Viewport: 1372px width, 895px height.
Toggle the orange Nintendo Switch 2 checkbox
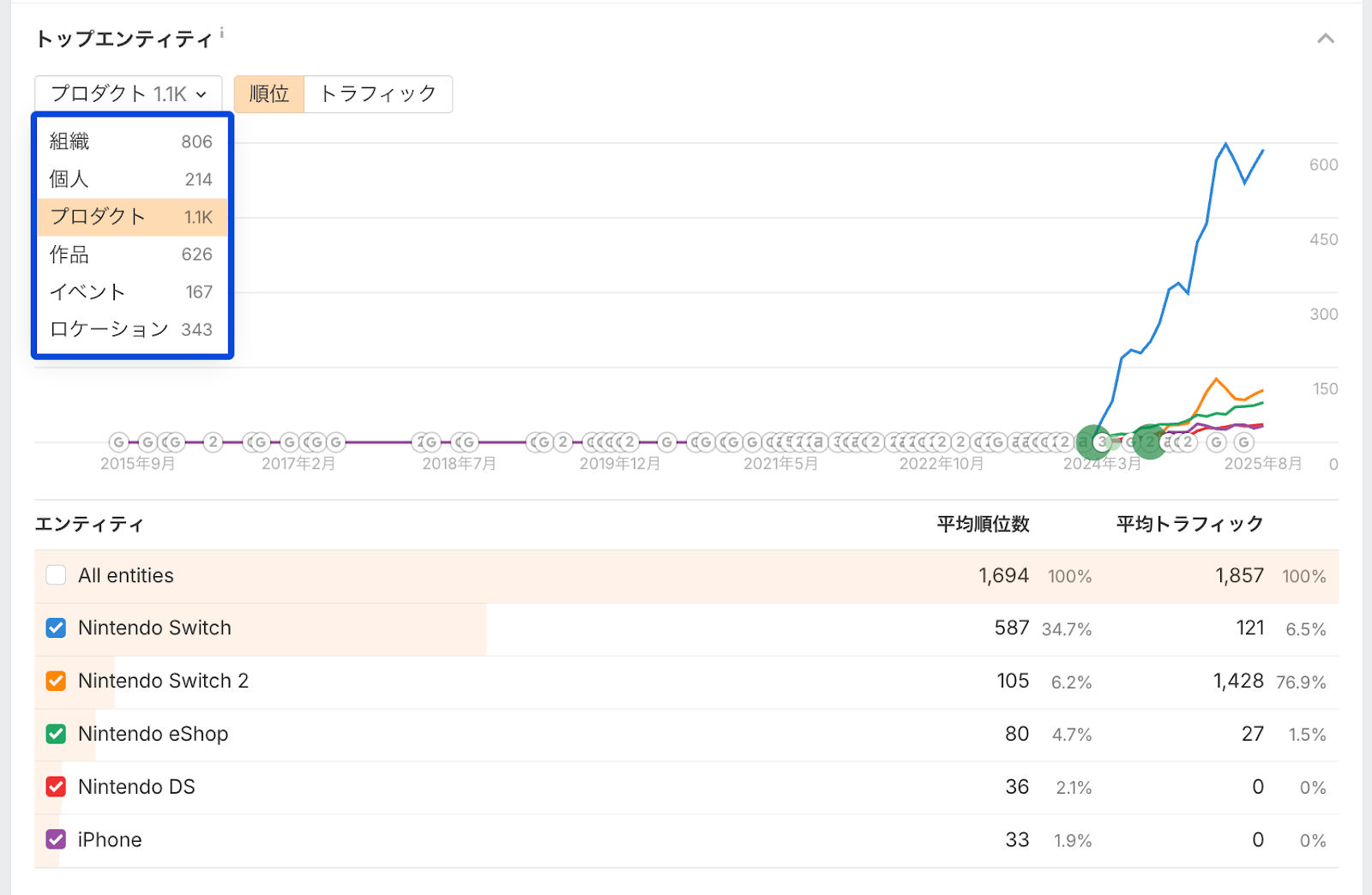56,682
